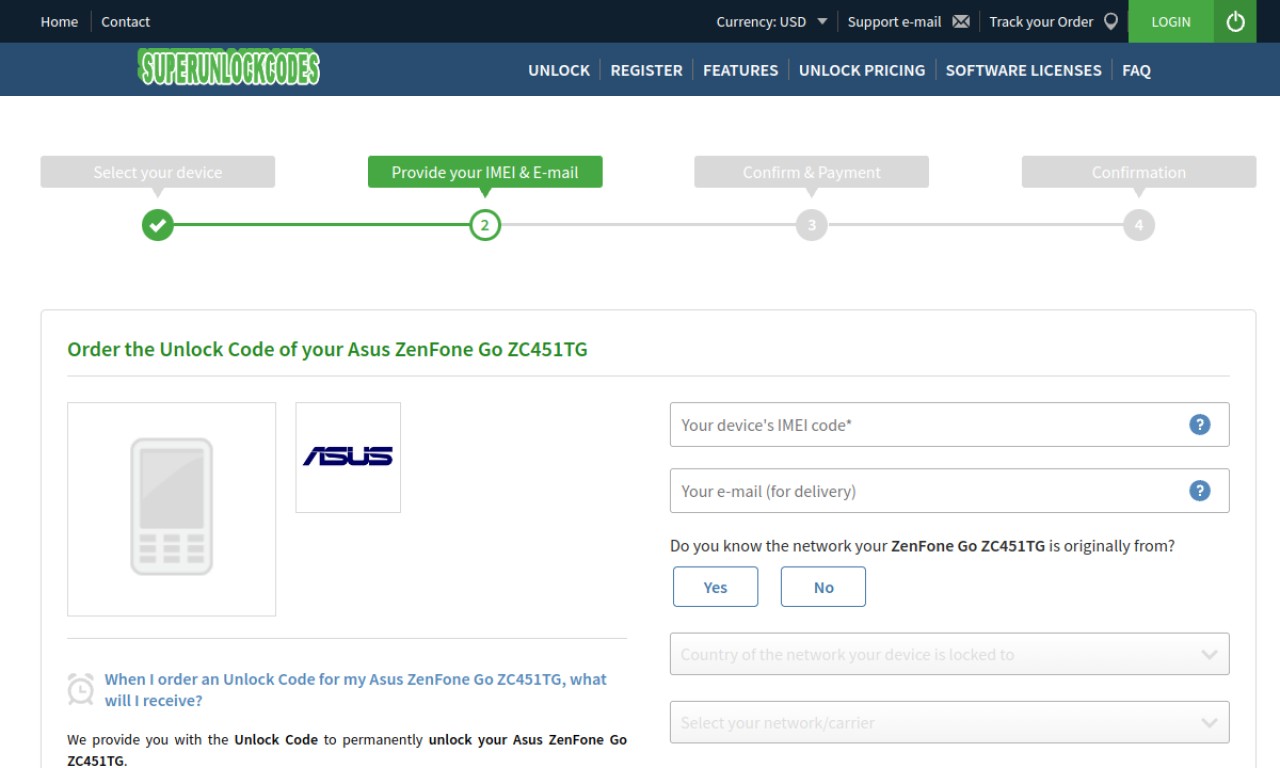1280x768 pixels.
Task: Click the step 2 circle marker
Action: [485, 225]
